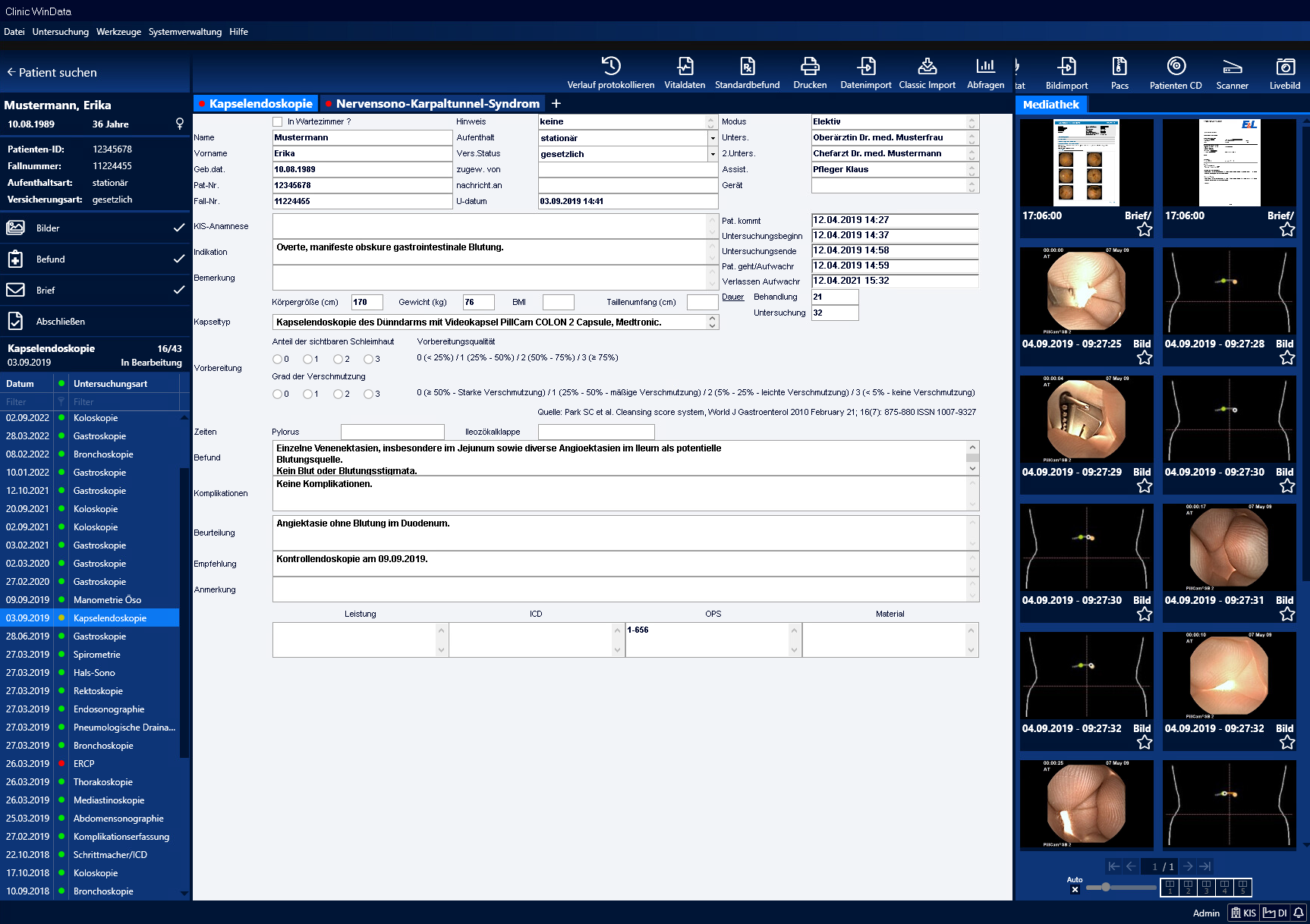Viewport: 1310px width, 924px height.
Task: Go back to Patient suchen
Action: [x=52, y=73]
